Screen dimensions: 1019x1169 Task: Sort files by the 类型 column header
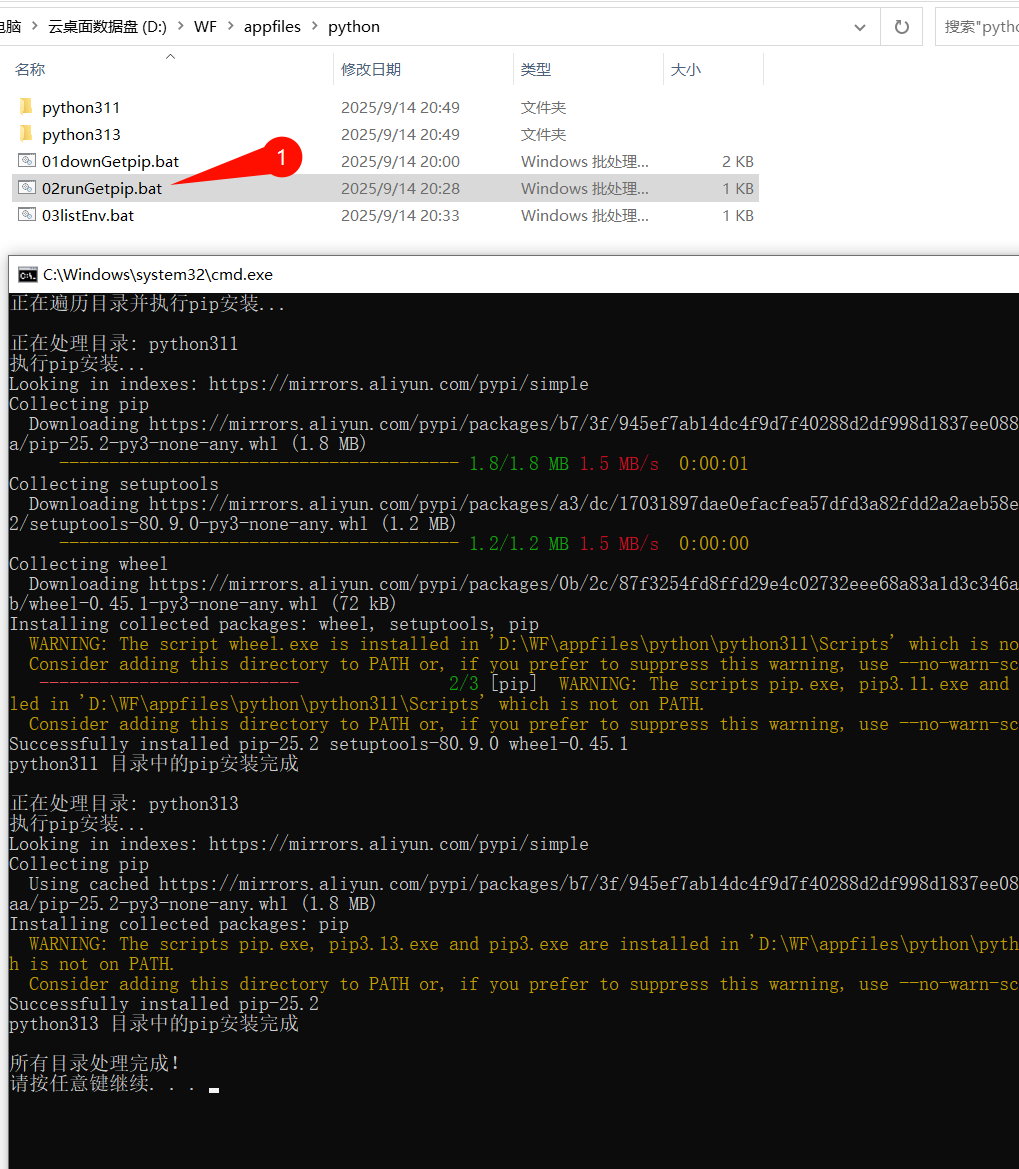pyautogui.click(x=536, y=69)
